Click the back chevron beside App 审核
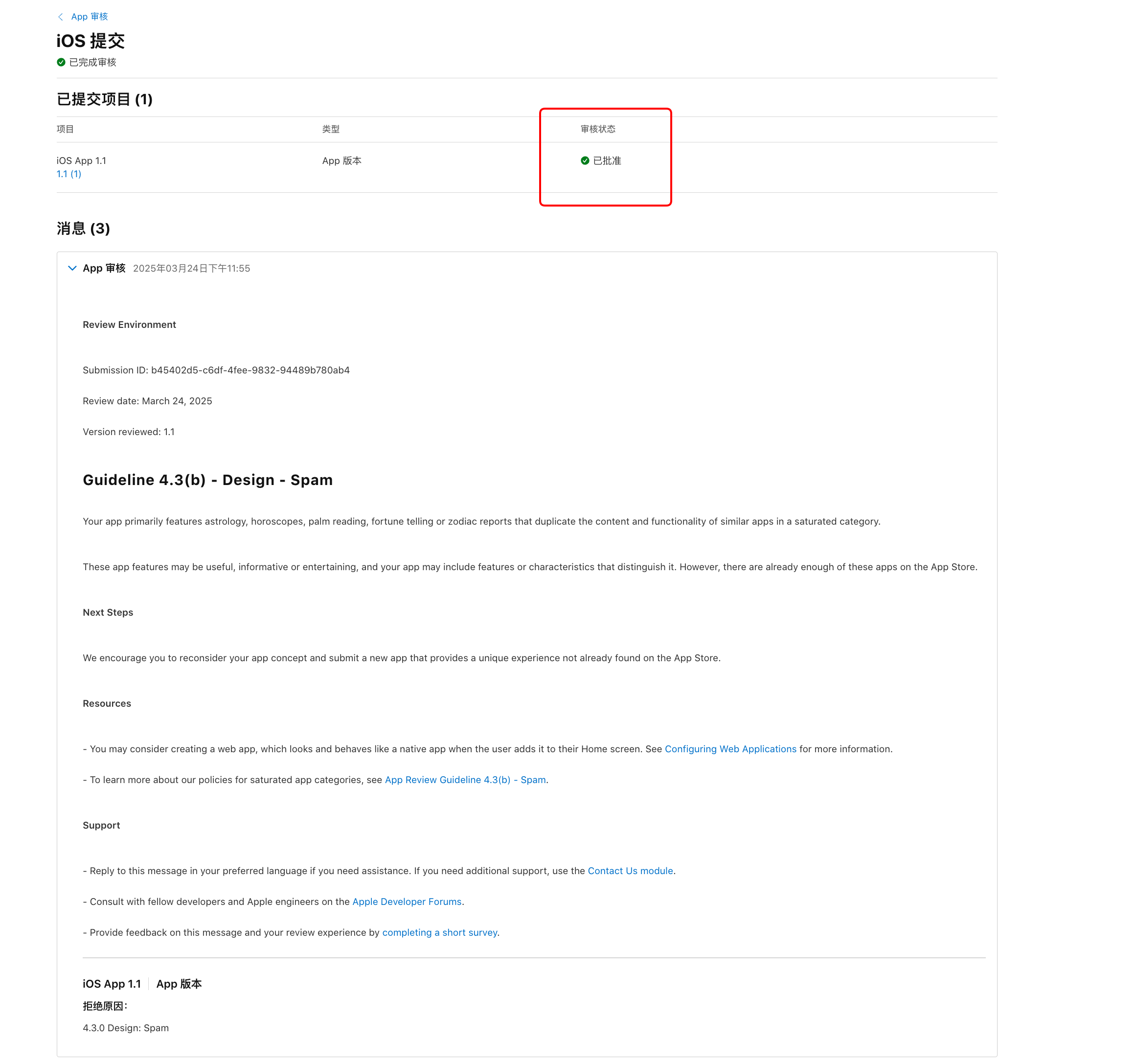This screenshot has width=1136, height=1064. 61,17
